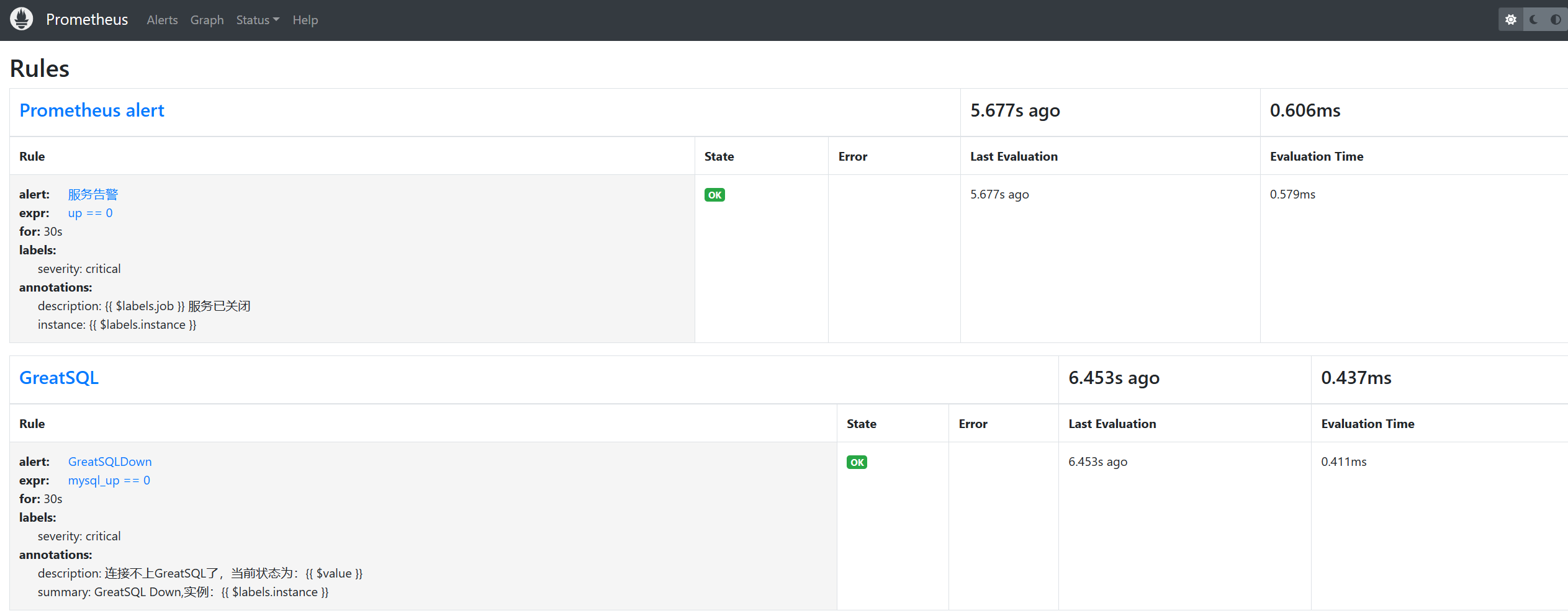
Task: Select the 连接不上GreatSQL了 description line
Action: coord(200,573)
